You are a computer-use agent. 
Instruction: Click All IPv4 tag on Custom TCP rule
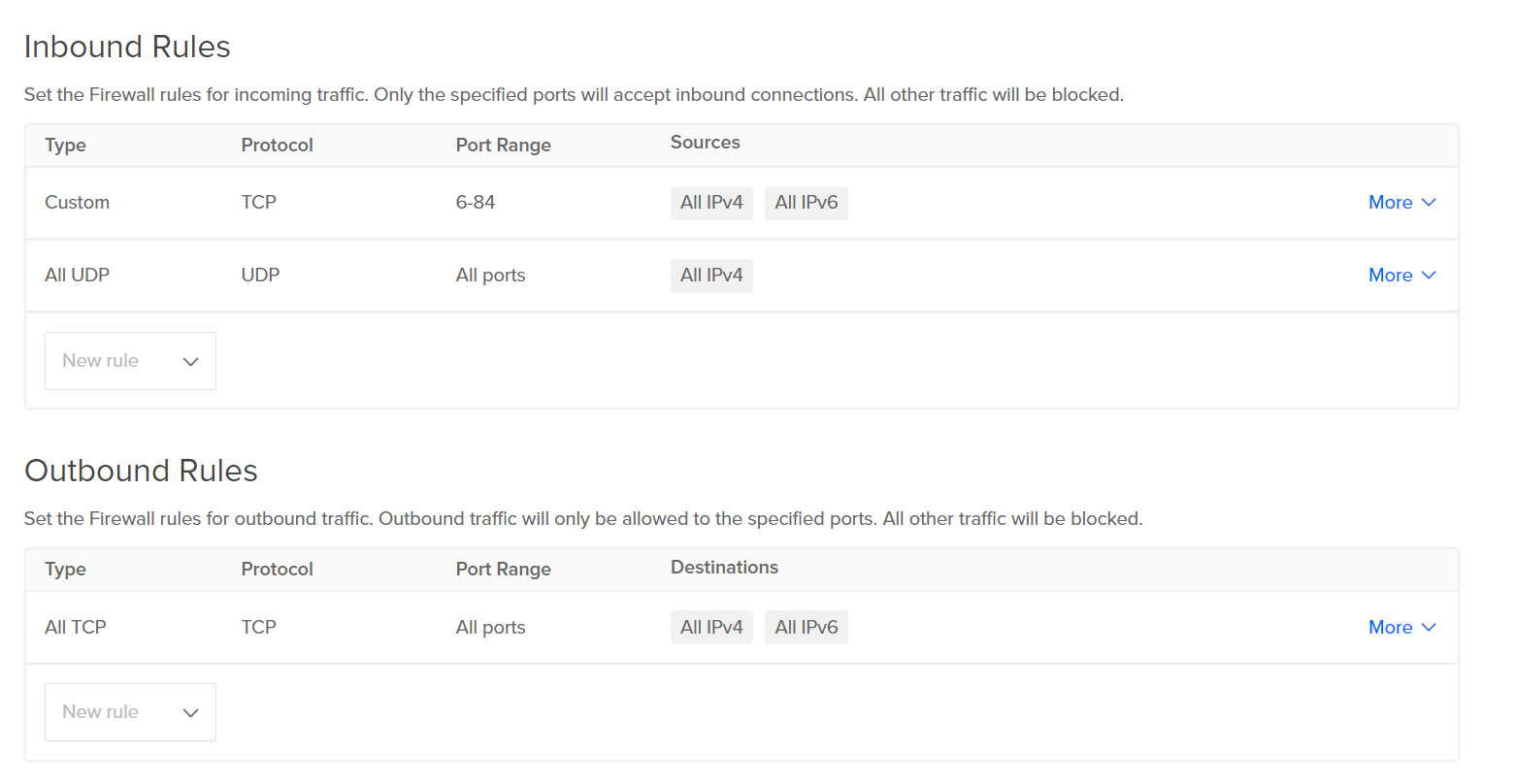[x=711, y=203]
